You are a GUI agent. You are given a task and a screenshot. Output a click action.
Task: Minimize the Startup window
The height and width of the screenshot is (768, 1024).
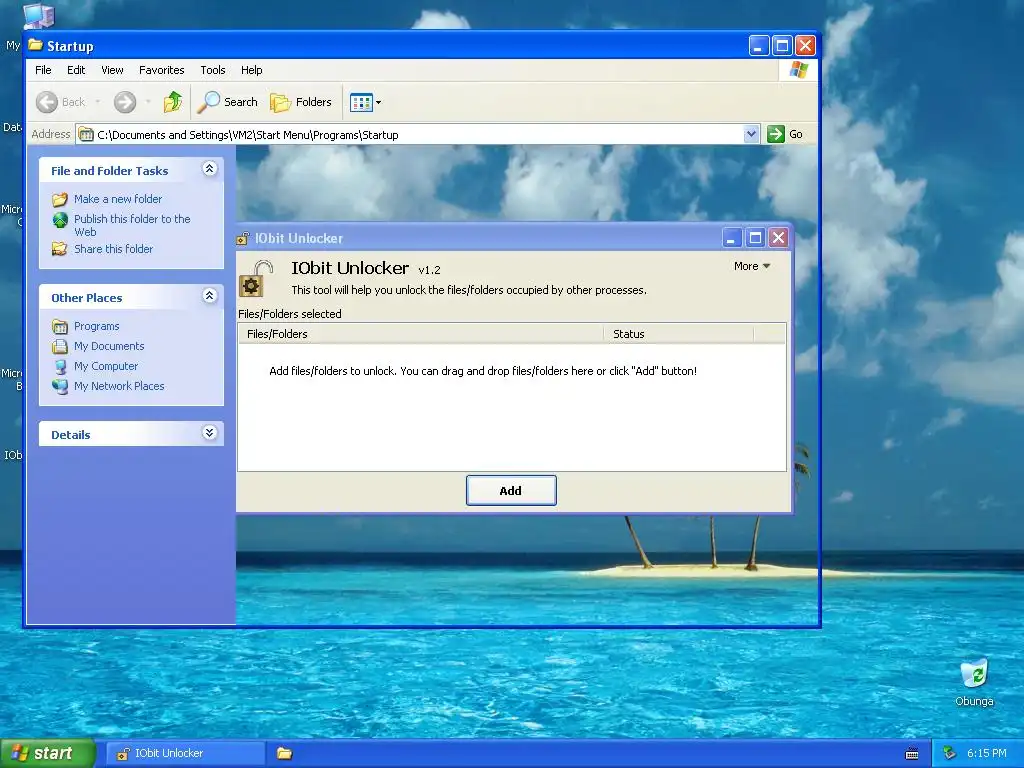tap(758, 46)
